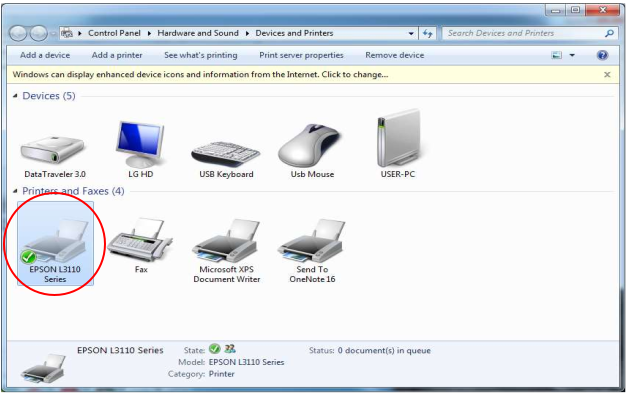The width and height of the screenshot is (627, 395).
Task: Click Model value EPSON L3110 Series
Action: [246, 362]
